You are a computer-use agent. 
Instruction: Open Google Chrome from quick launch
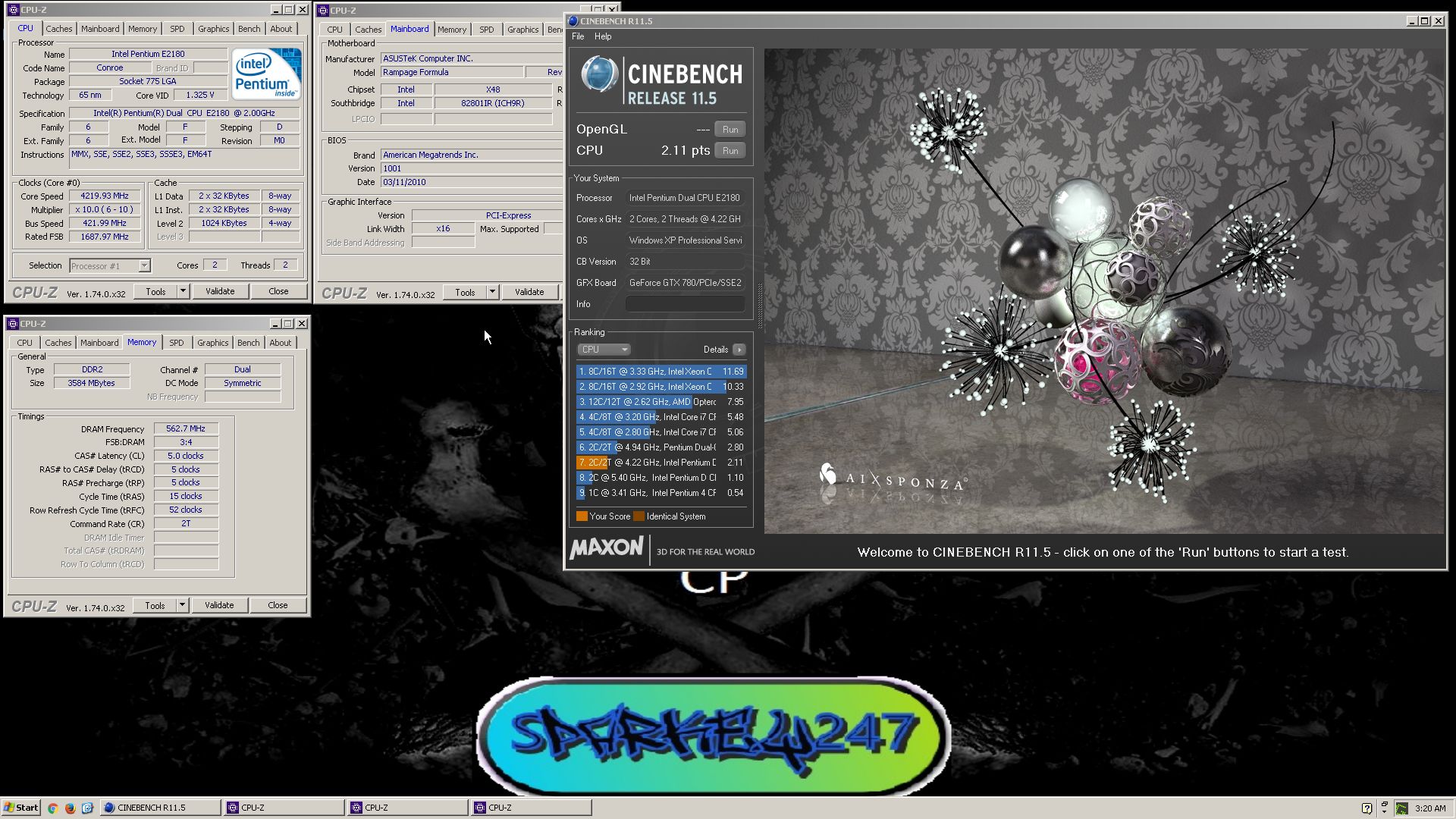[x=52, y=808]
